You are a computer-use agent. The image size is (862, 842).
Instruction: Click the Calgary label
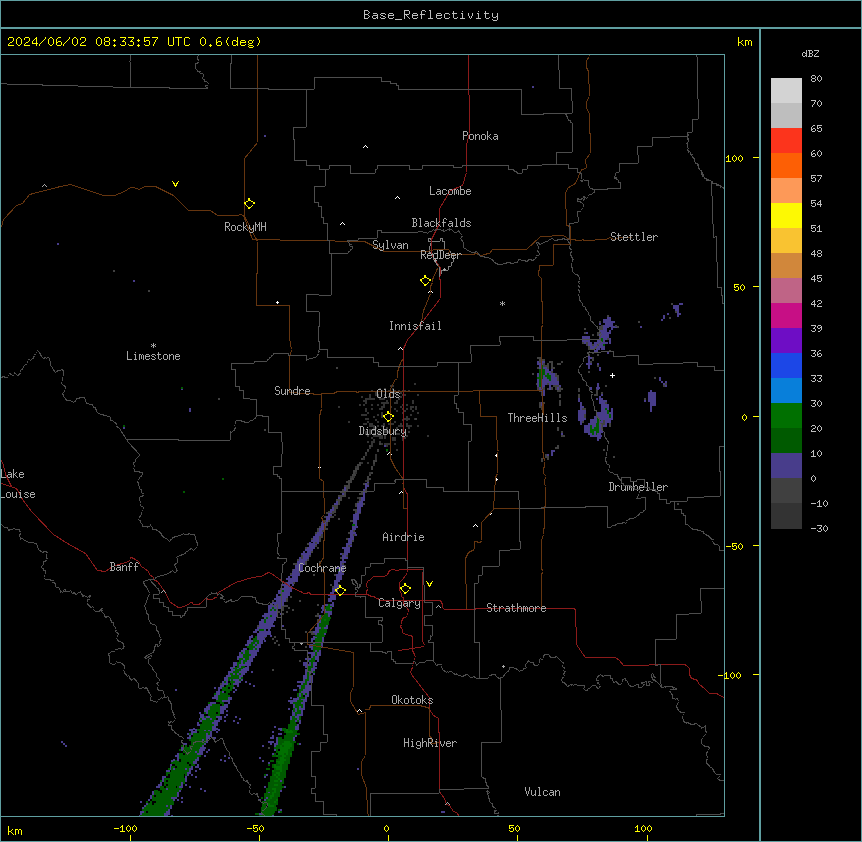click(x=399, y=603)
